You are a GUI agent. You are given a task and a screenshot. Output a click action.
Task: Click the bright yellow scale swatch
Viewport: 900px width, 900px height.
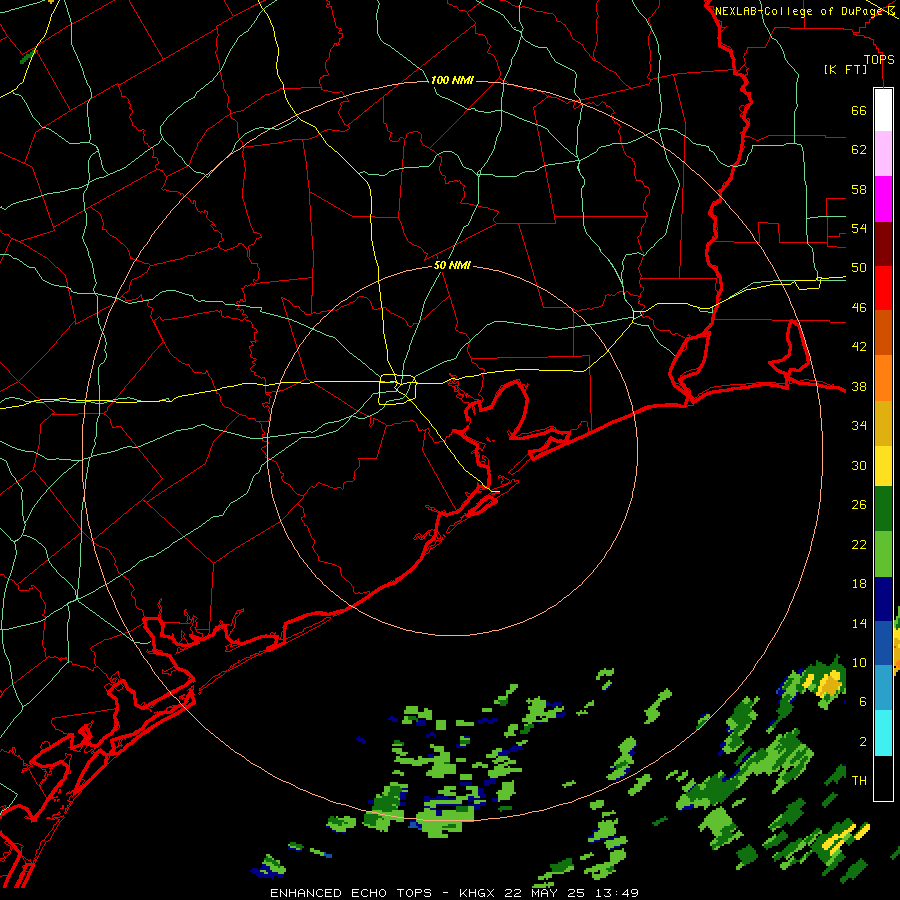pyautogui.click(x=883, y=466)
